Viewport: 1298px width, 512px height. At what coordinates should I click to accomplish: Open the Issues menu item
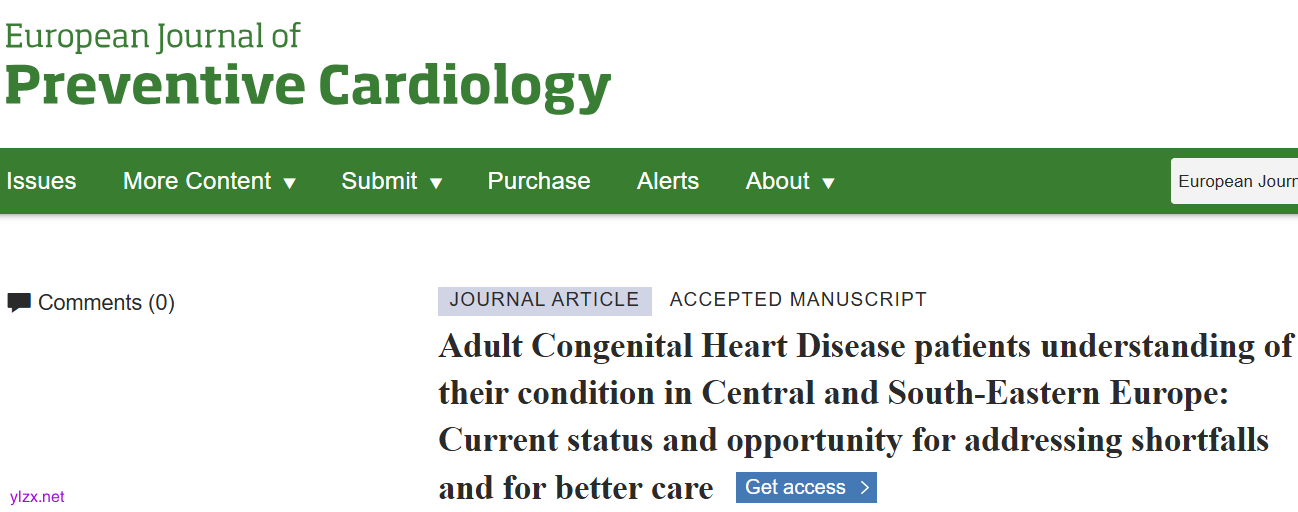click(x=41, y=181)
